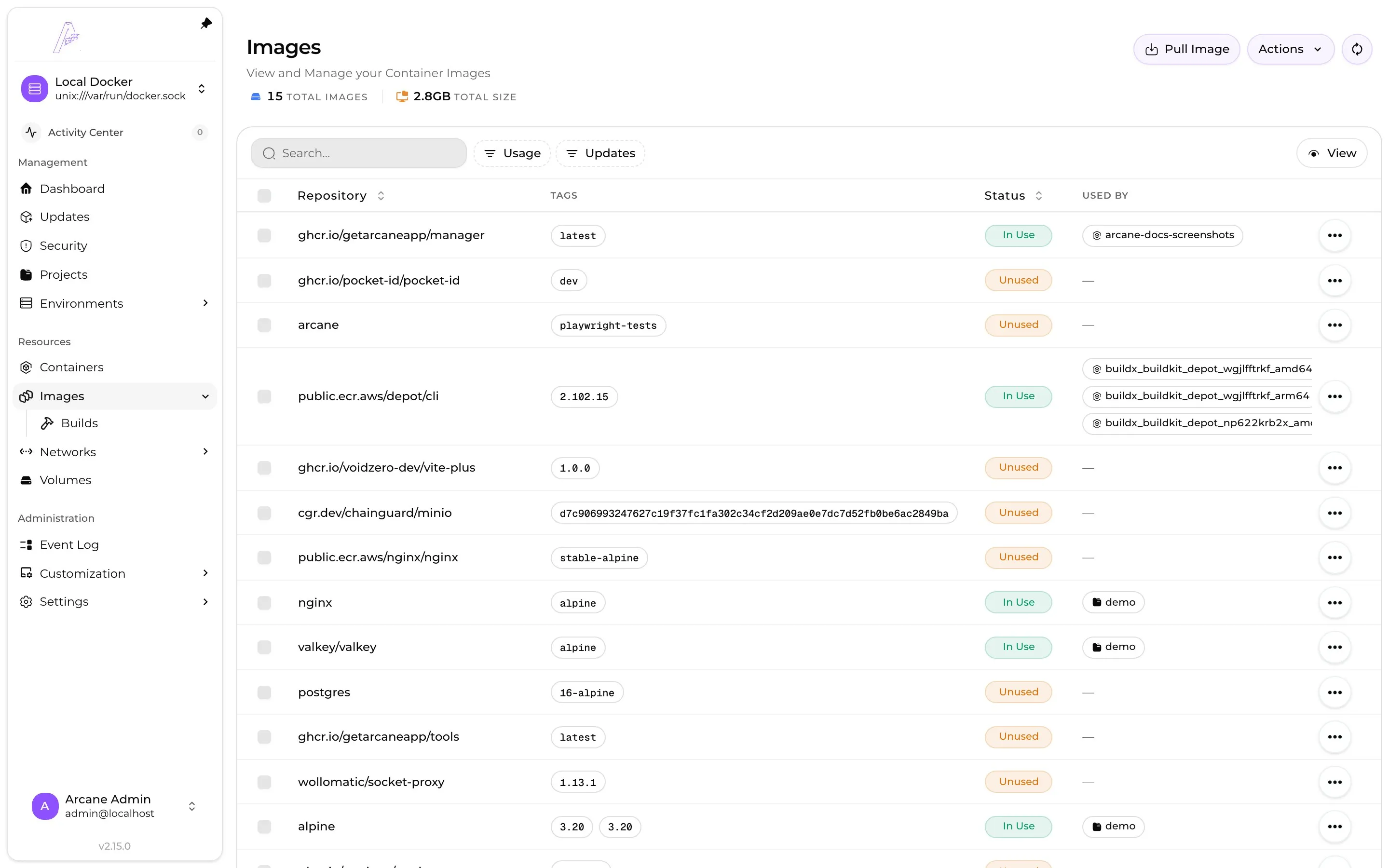Check the arcane row checkbox
1389x868 pixels.
coord(264,325)
